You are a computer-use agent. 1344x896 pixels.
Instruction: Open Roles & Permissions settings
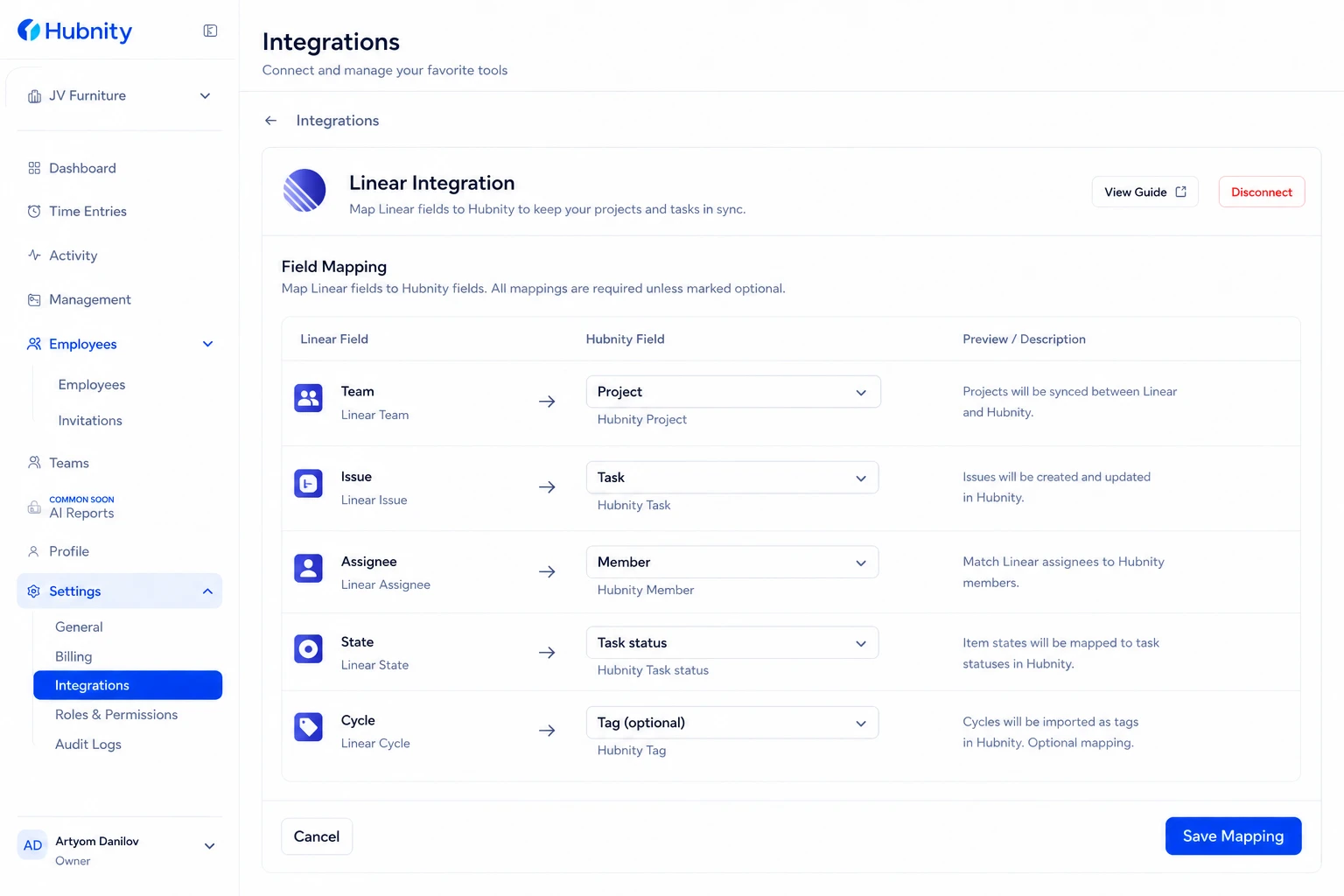click(116, 715)
